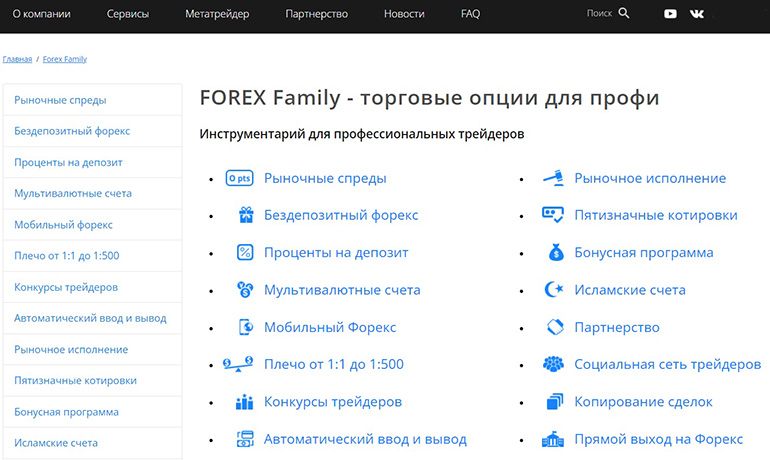Open the Социальная сеть трейдеров link
Viewport: 770px width, 460px height.
point(668,364)
